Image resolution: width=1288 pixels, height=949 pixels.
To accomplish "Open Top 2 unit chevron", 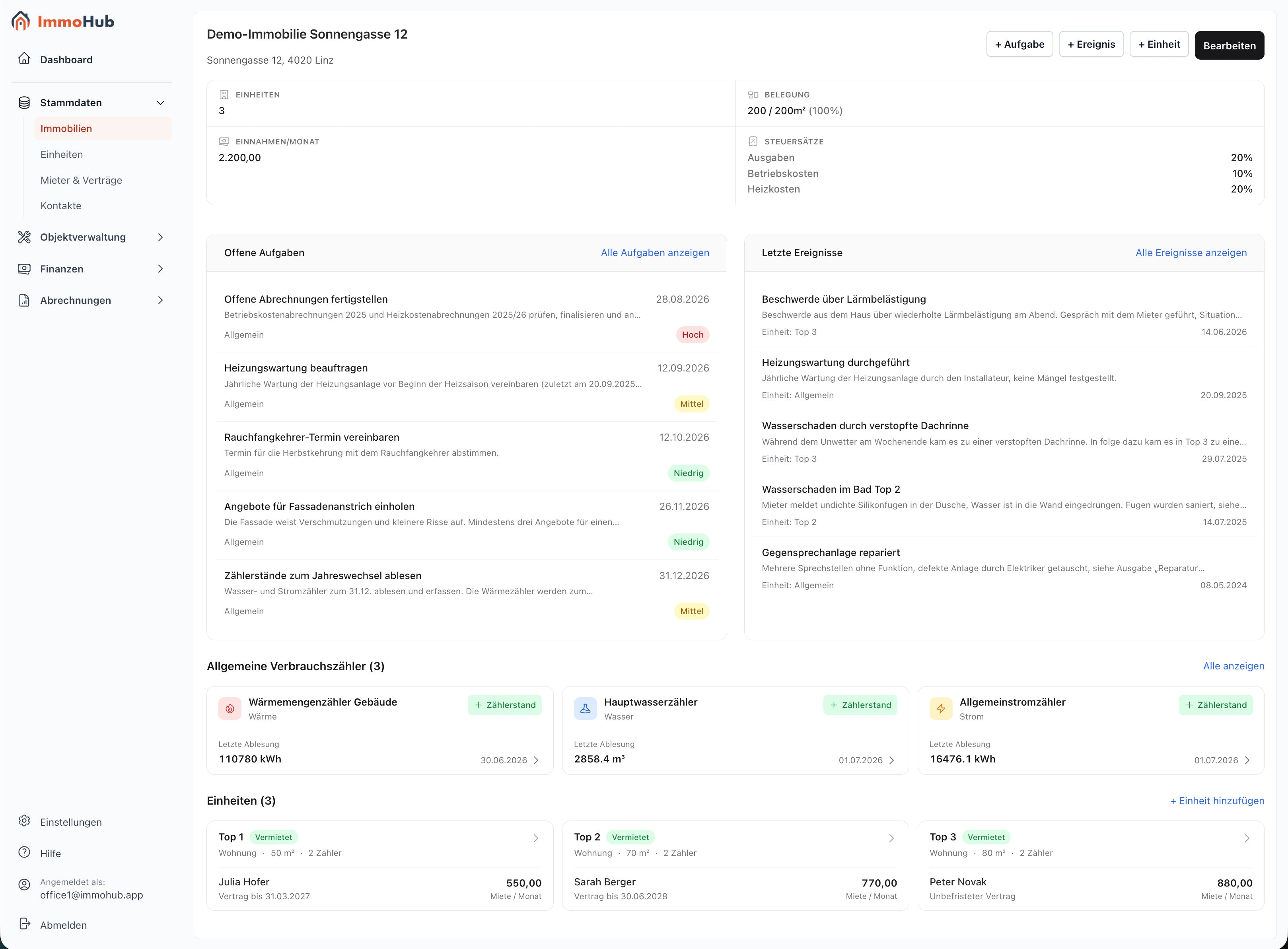I will pyautogui.click(x=891, y=839).
